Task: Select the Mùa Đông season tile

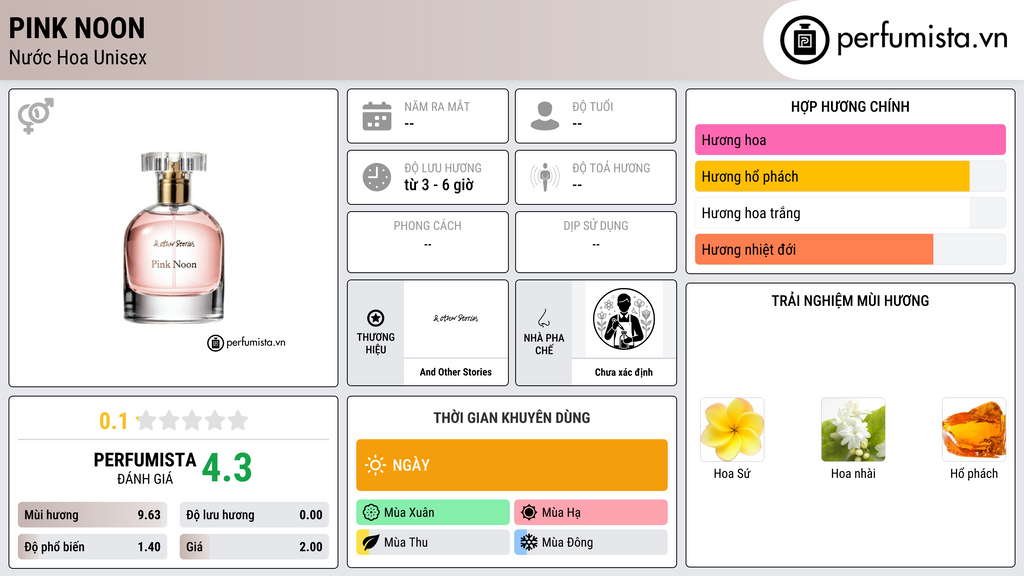Action: pyautogui.click(x=591, y=542)
